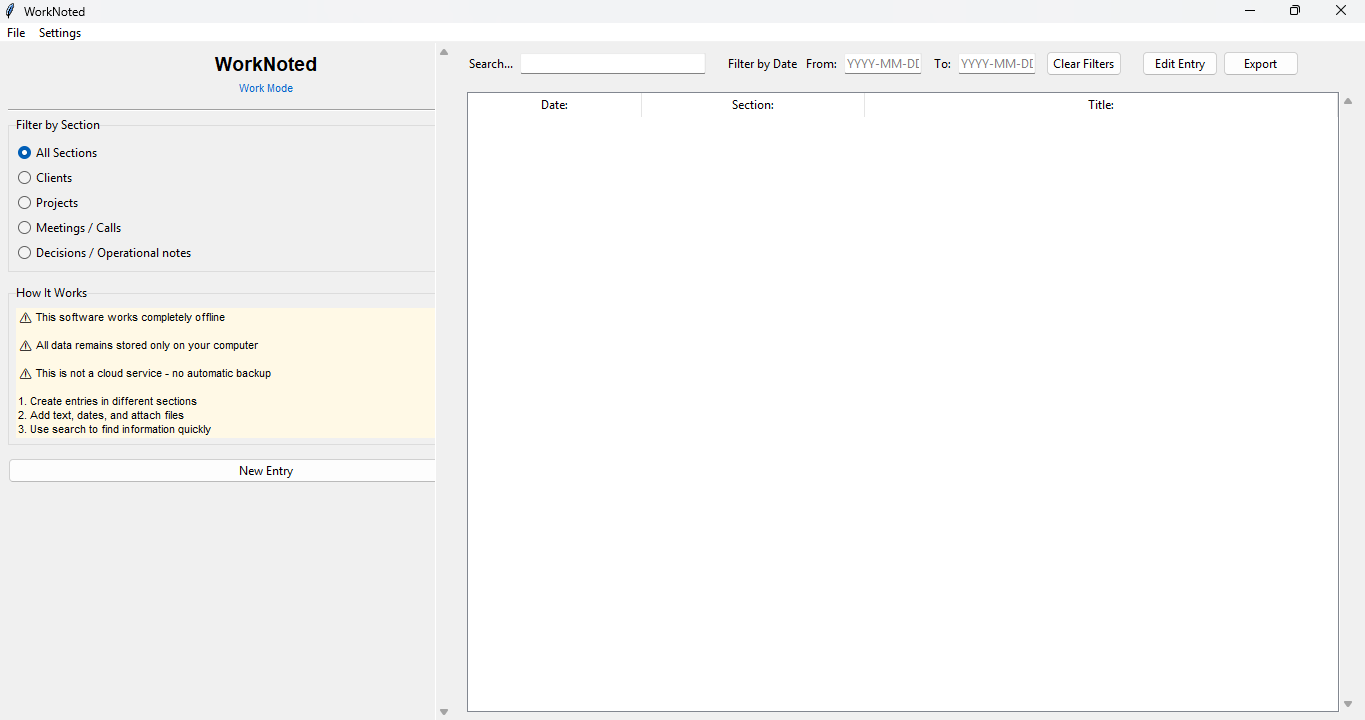The width and height of the screenshot is (1365, 720).
Task: Select the Projects section filter
Action: (x=25, y=203)
